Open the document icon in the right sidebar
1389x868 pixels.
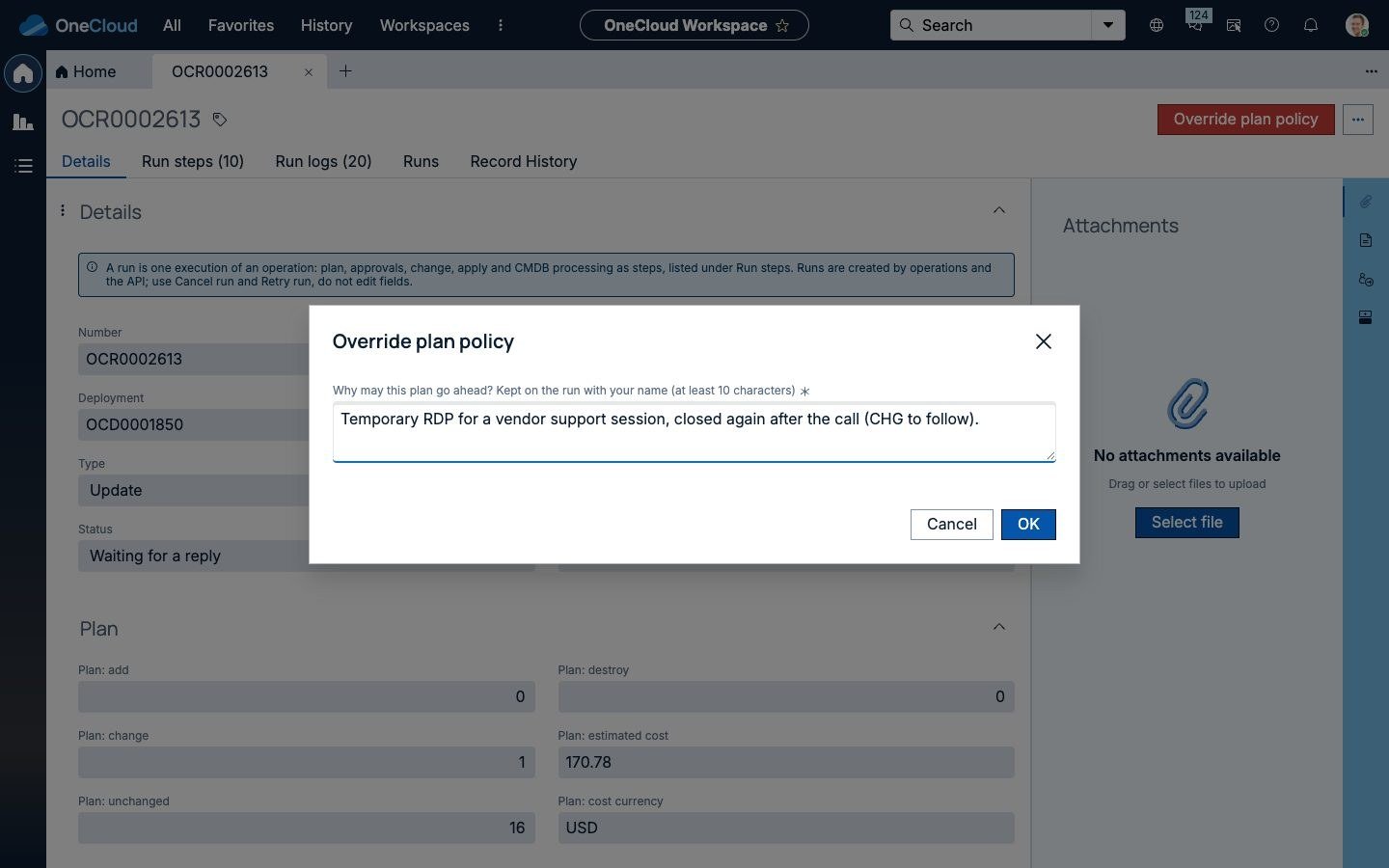tap(1366, 240)
